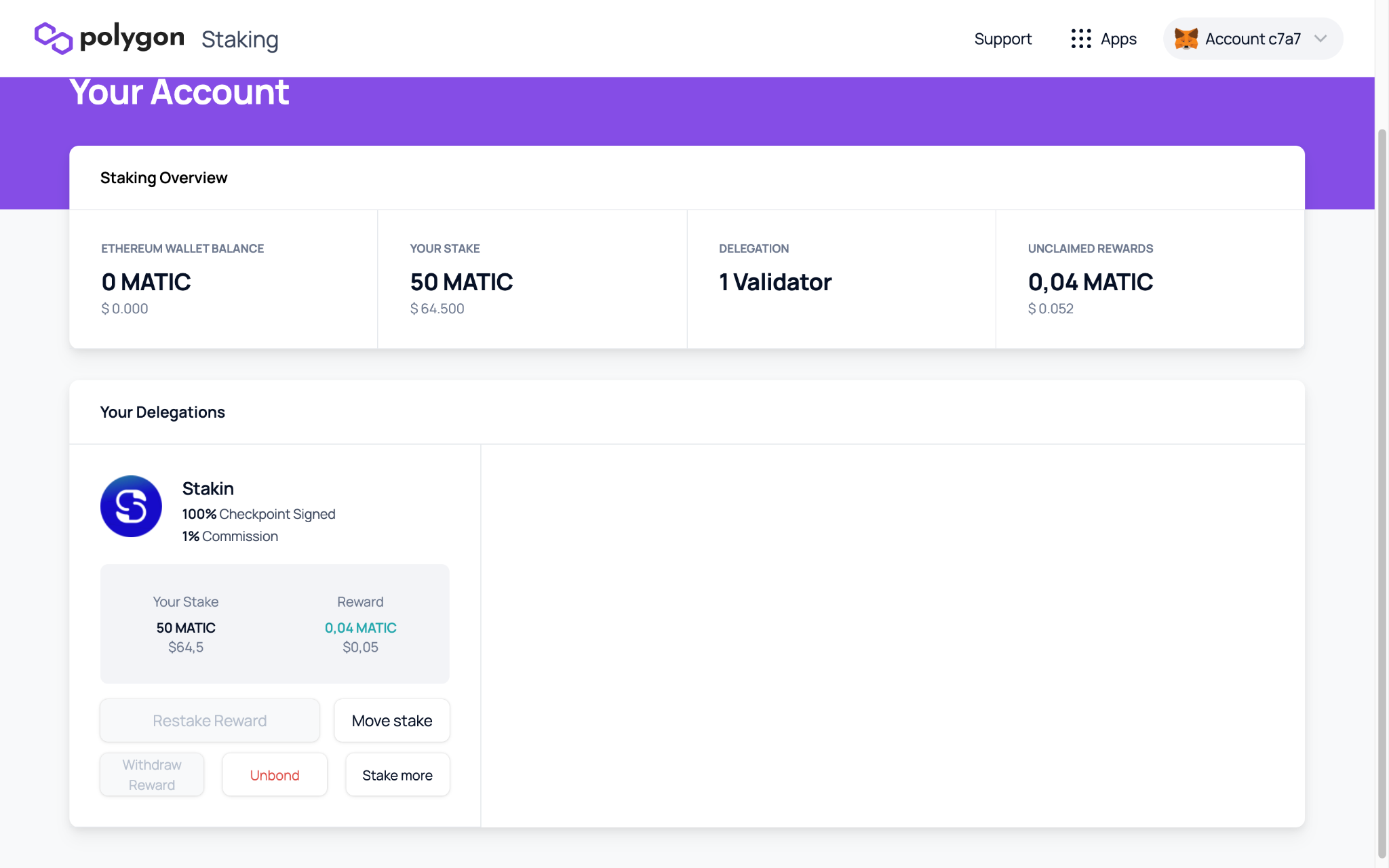Image resolution: width=1389 pixels, height=868 pixels.
Task: Click the DELEGATION column label
Action: pos(754,248)
